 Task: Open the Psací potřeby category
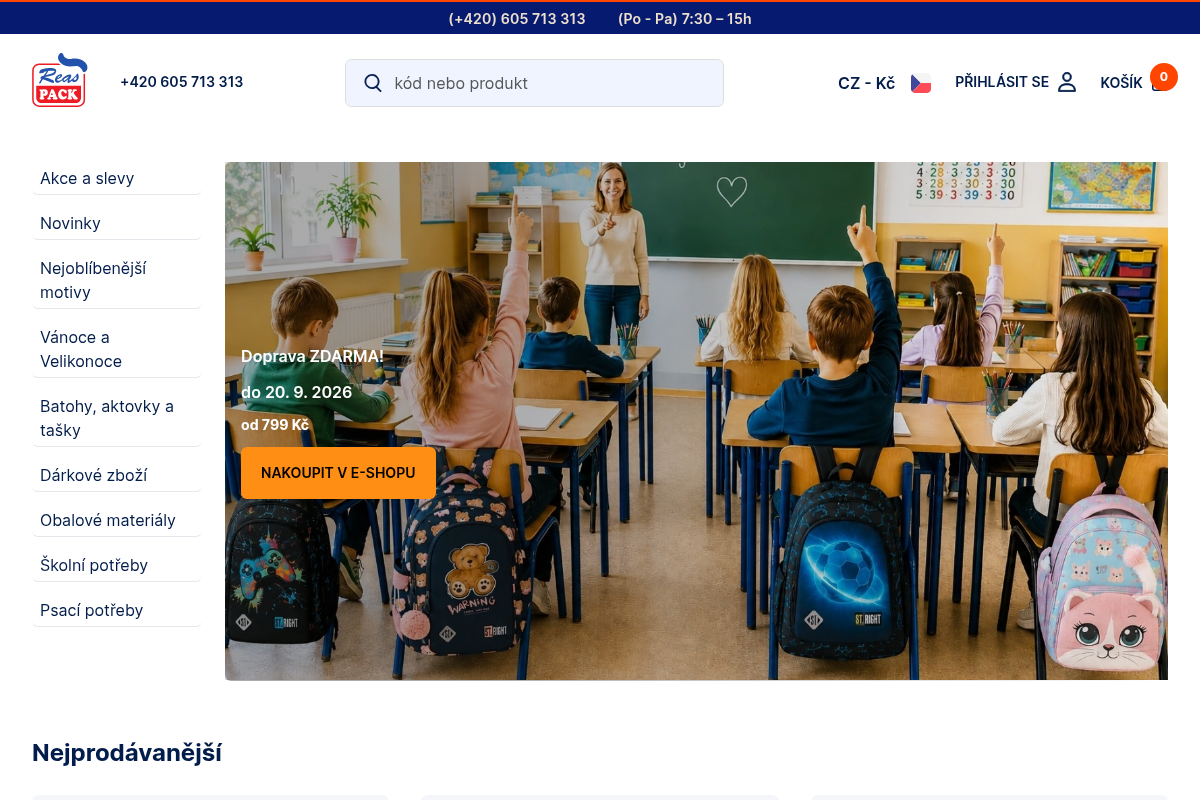pos(116,610)
